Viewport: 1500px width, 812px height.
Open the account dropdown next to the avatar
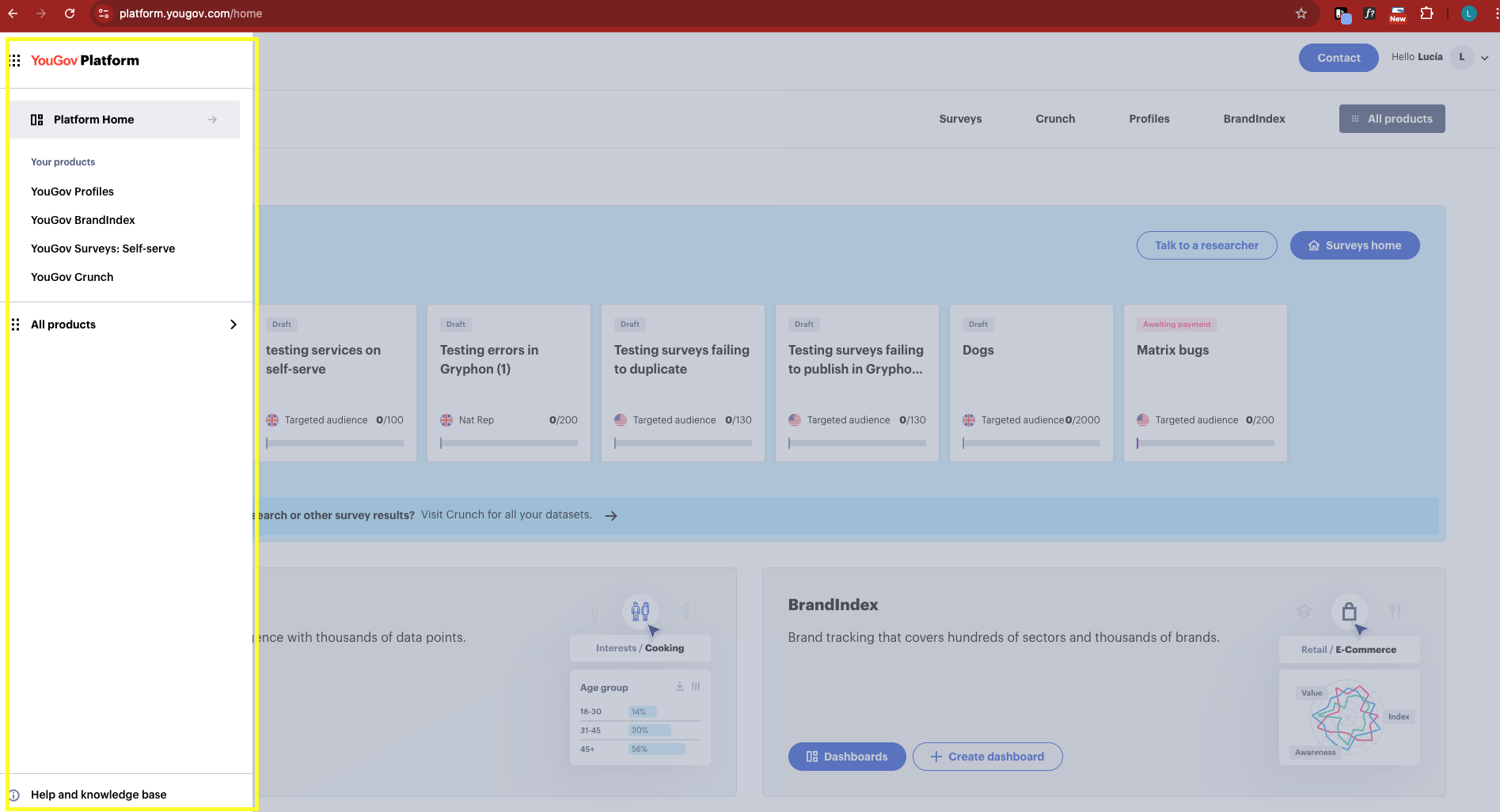click(x=1485, y=57)
